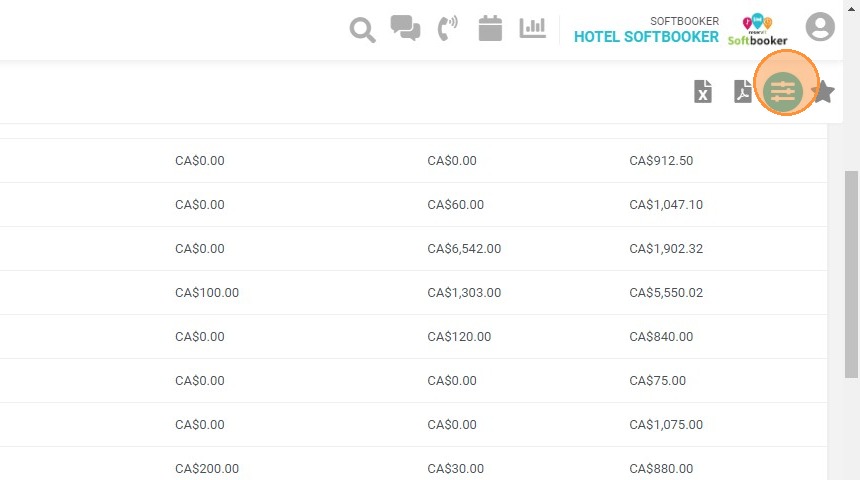Select the CA$120.00 cell
The width and height of the screenshot is (860, 480).
tap(459, 336)
